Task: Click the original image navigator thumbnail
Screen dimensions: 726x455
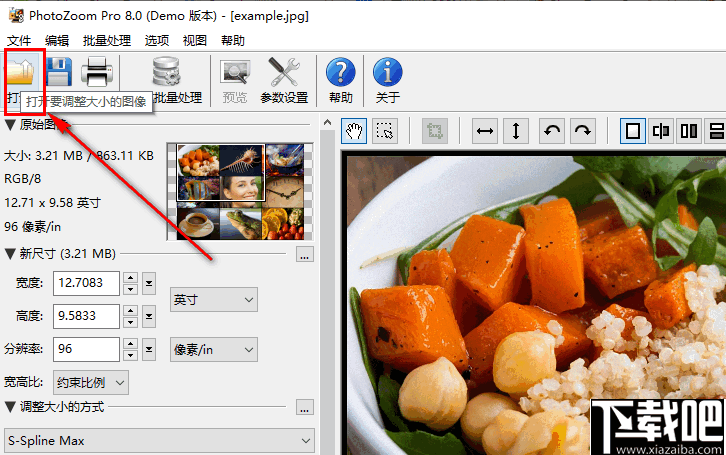Action: (x=240, y=192)
